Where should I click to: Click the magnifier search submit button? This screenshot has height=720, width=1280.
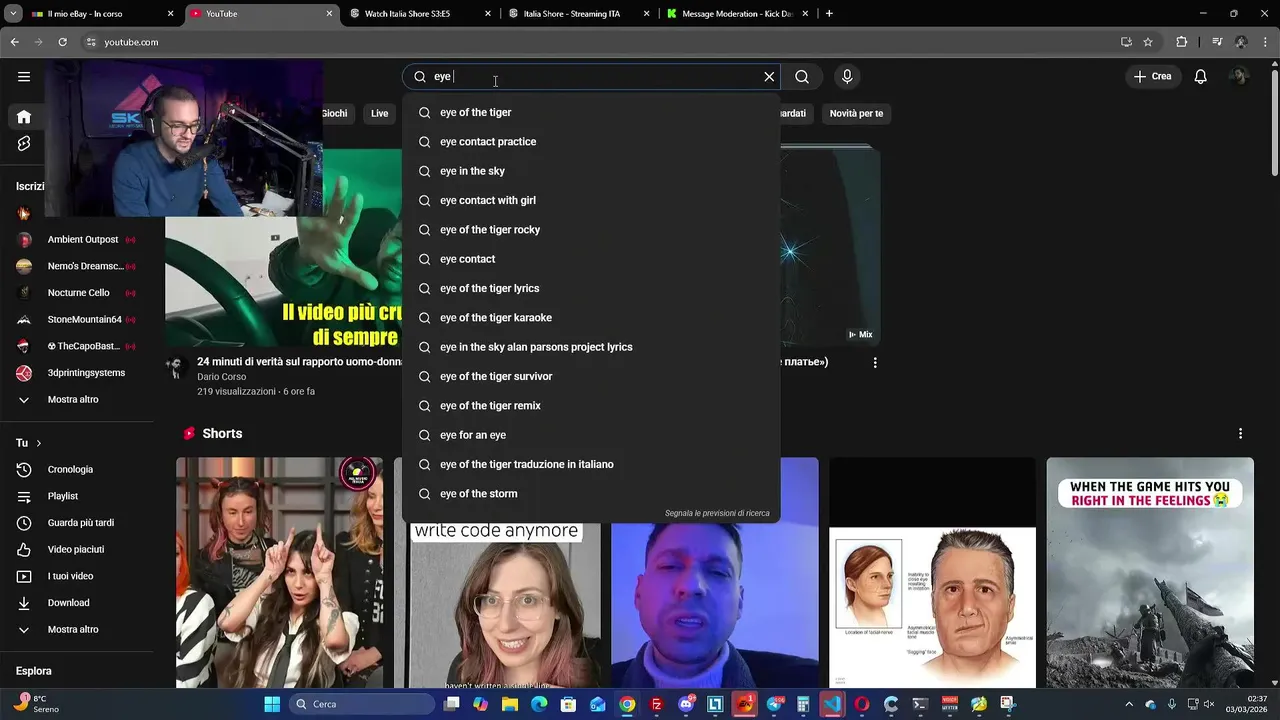coord(802,76)
